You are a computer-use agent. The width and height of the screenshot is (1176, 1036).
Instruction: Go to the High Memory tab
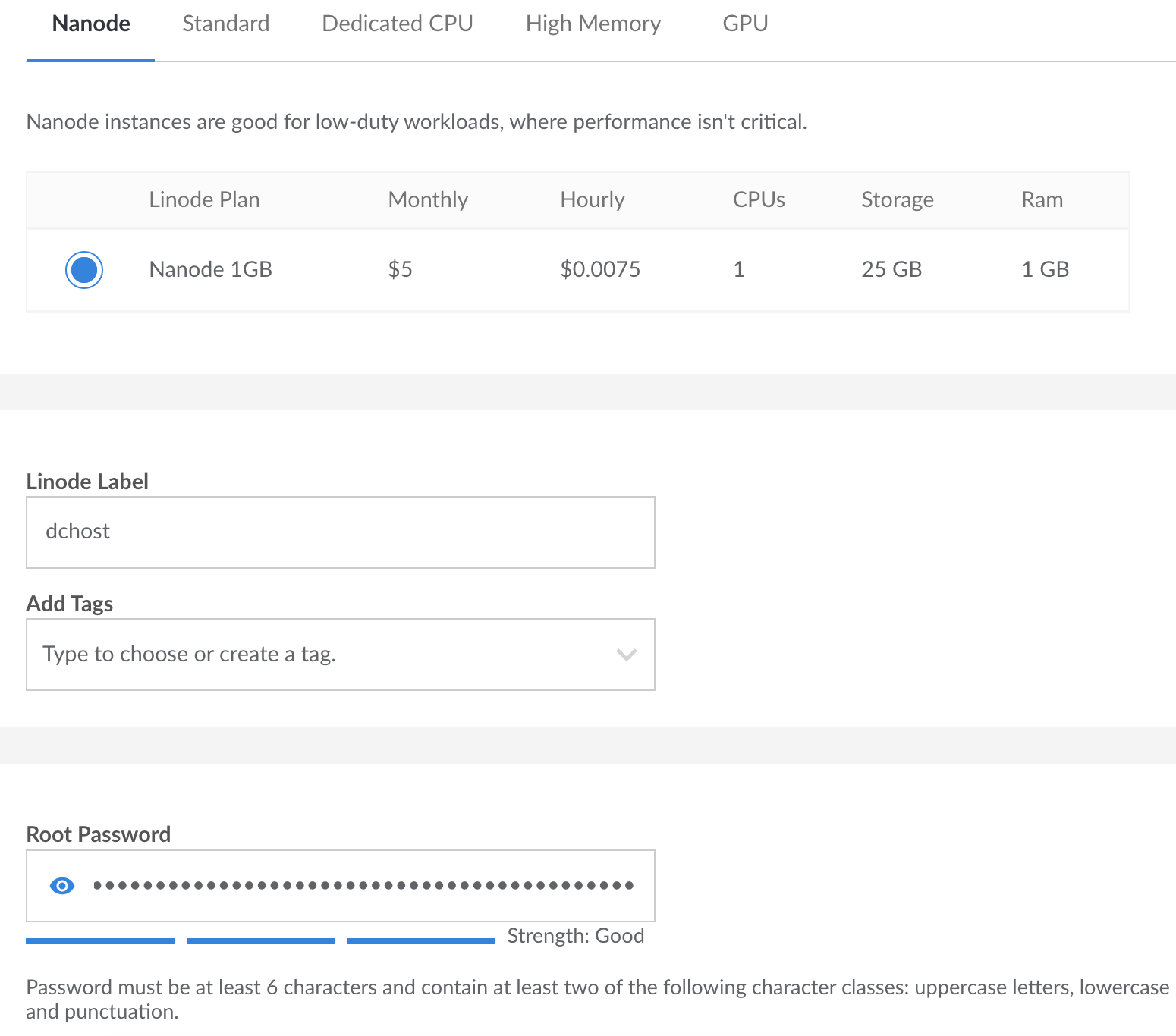(593, 24)
